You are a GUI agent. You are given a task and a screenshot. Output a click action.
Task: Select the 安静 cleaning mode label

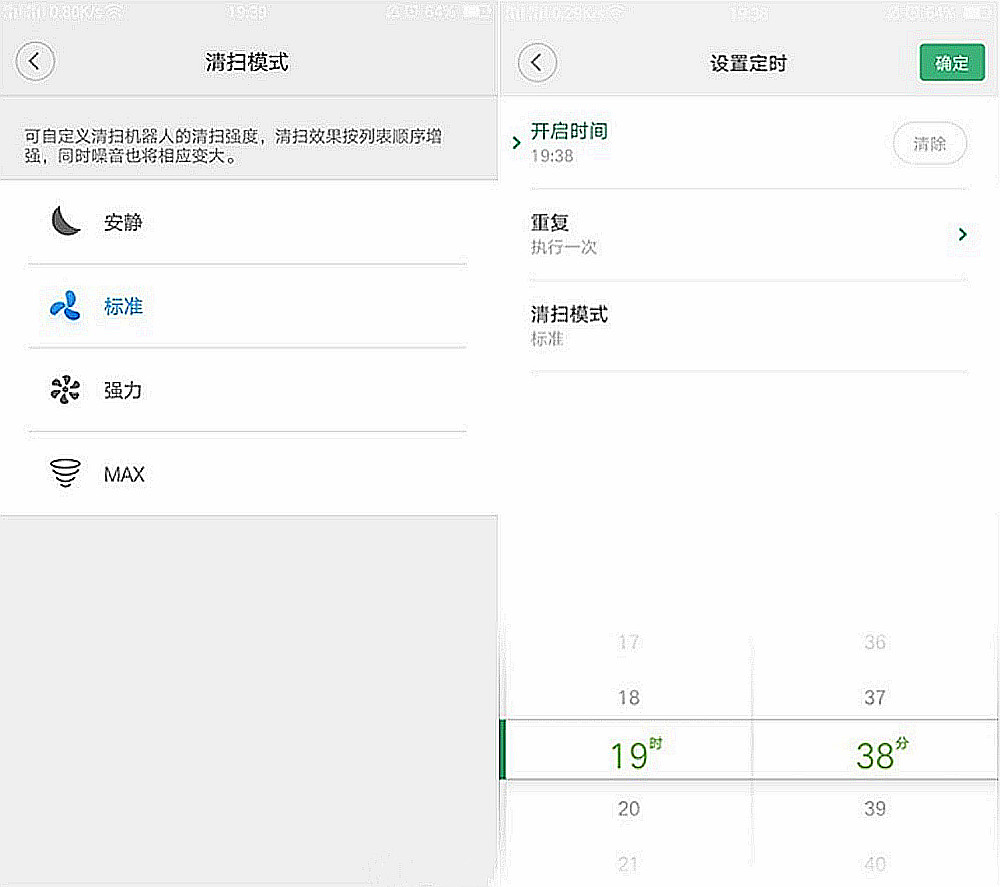[x=123, y=222]
